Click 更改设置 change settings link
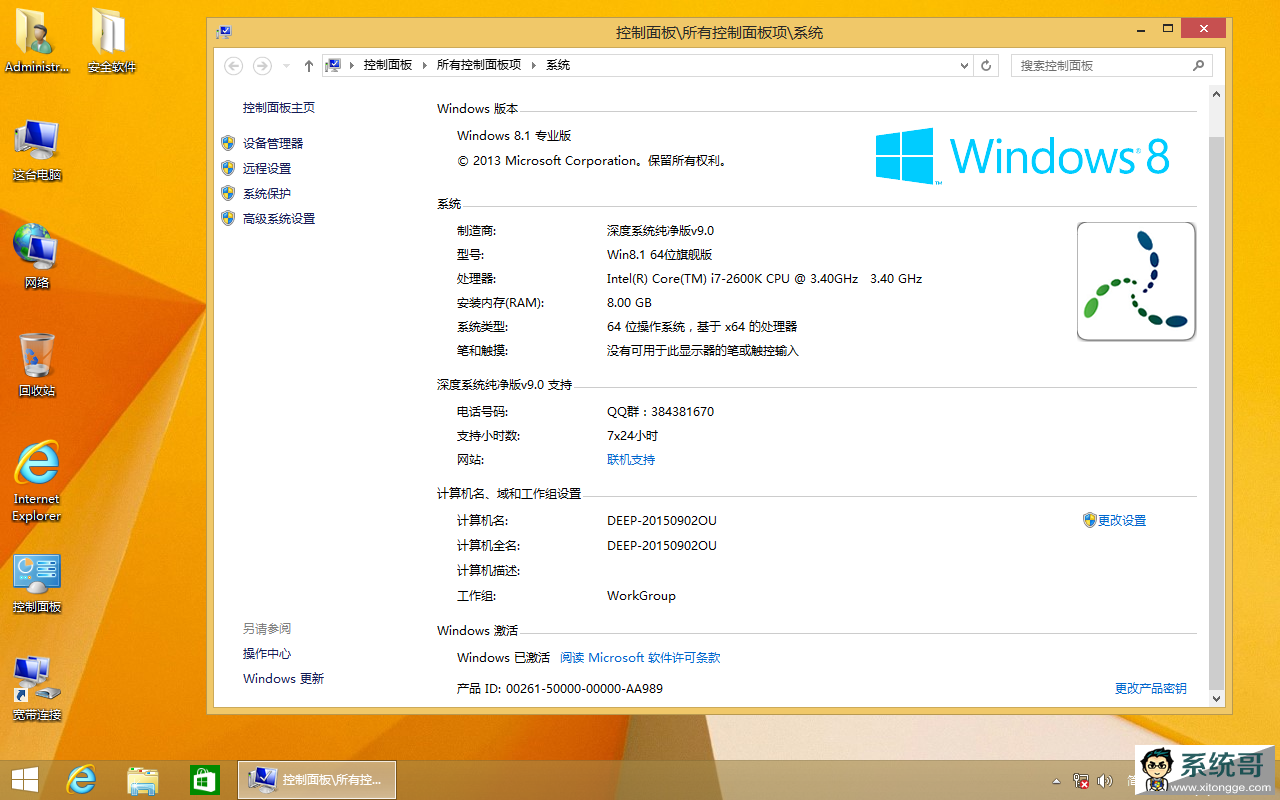Image resolution: width=1280 pixels, height=800 pixels. click(1122, 521)
